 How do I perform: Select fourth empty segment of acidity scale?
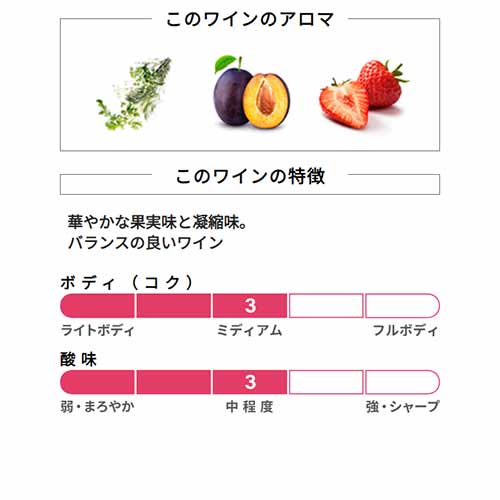[x=326, y=382]
